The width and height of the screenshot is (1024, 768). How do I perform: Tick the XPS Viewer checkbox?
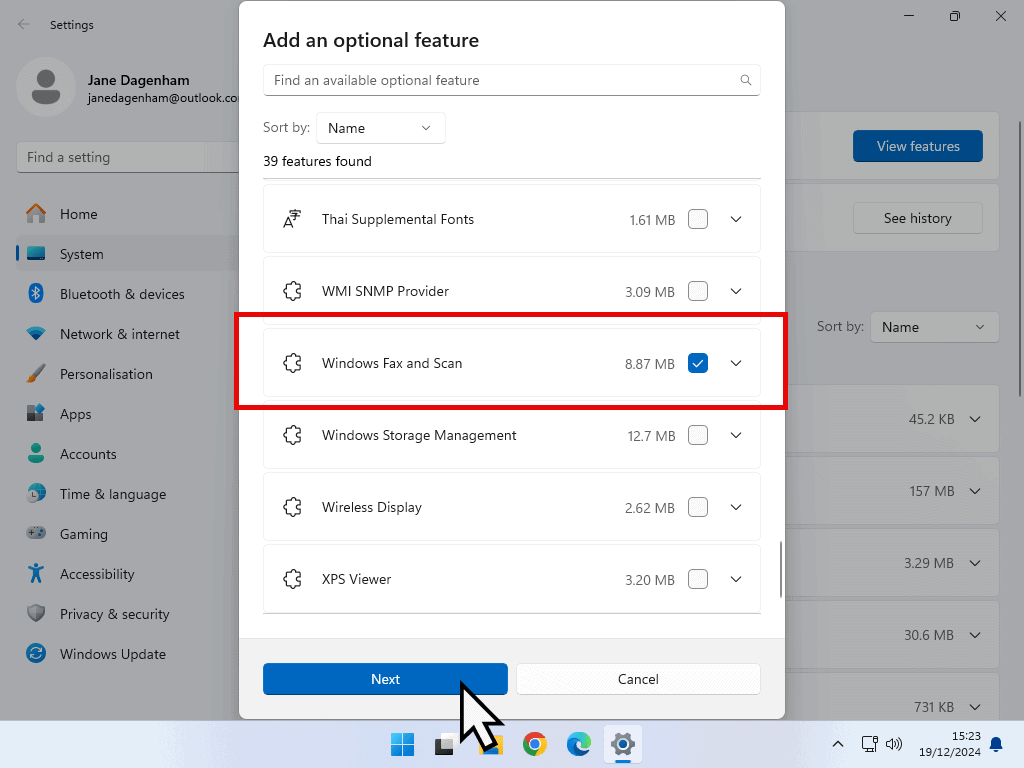click(x=697, y=579)
